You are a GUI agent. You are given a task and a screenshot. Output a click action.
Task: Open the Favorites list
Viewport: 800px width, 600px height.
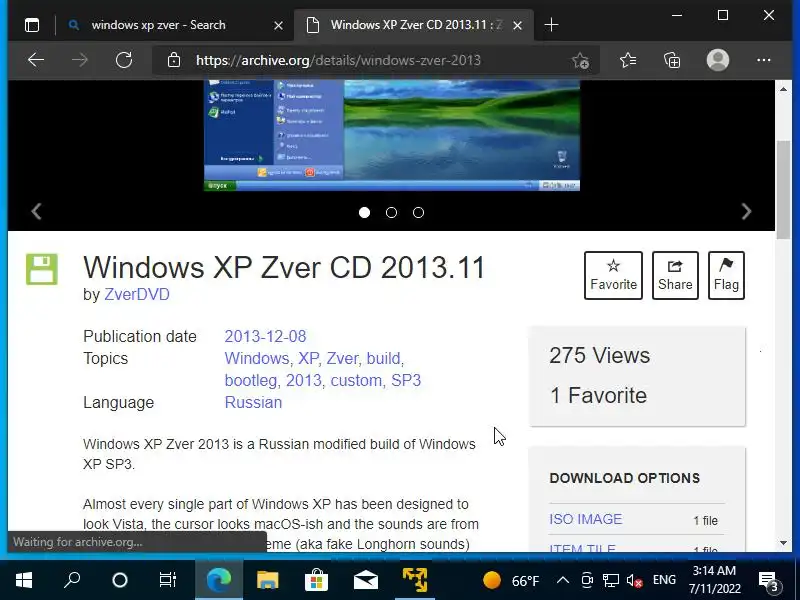point(628,60)
